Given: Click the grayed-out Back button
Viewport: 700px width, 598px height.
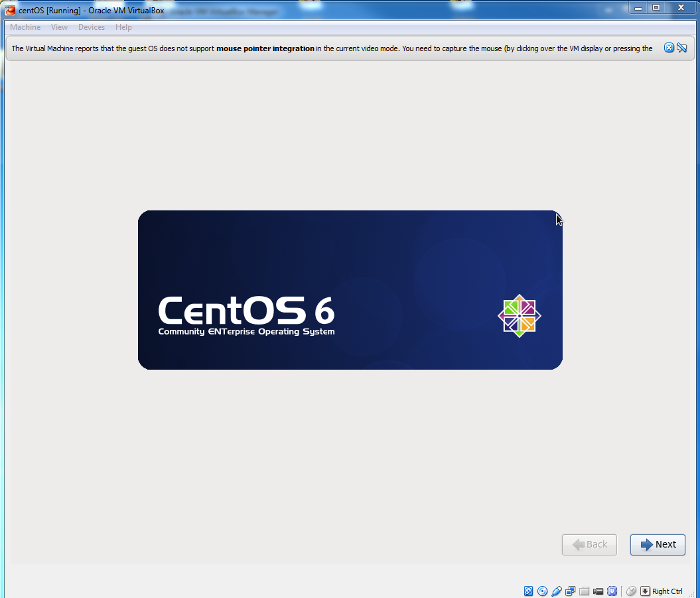Looking at the screenshot, I should point(589,544).
